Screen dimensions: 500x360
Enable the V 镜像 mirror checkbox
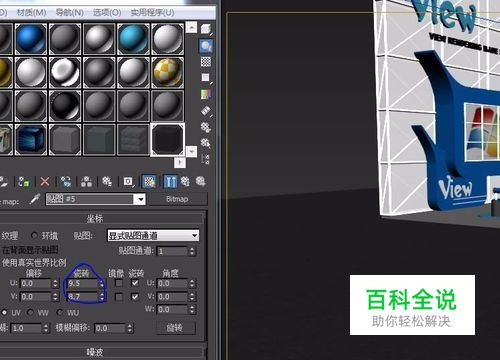[x=118, y=296]
